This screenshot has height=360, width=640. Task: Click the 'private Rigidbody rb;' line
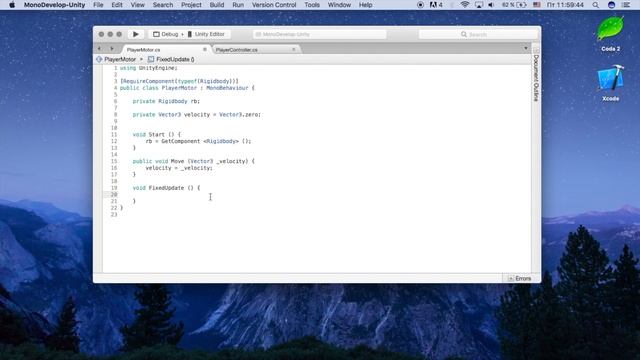166,101
